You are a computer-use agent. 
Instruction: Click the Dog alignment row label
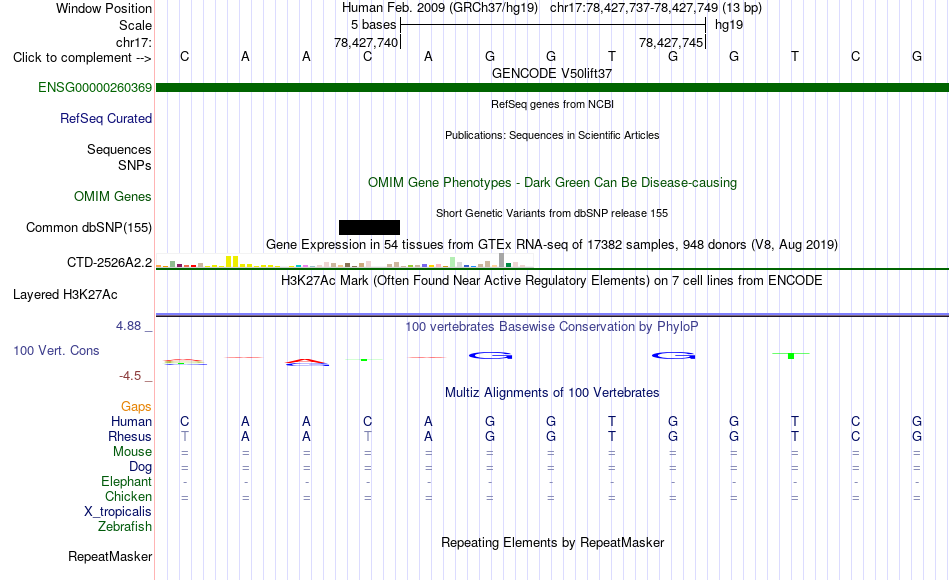[x=141, y=467]
